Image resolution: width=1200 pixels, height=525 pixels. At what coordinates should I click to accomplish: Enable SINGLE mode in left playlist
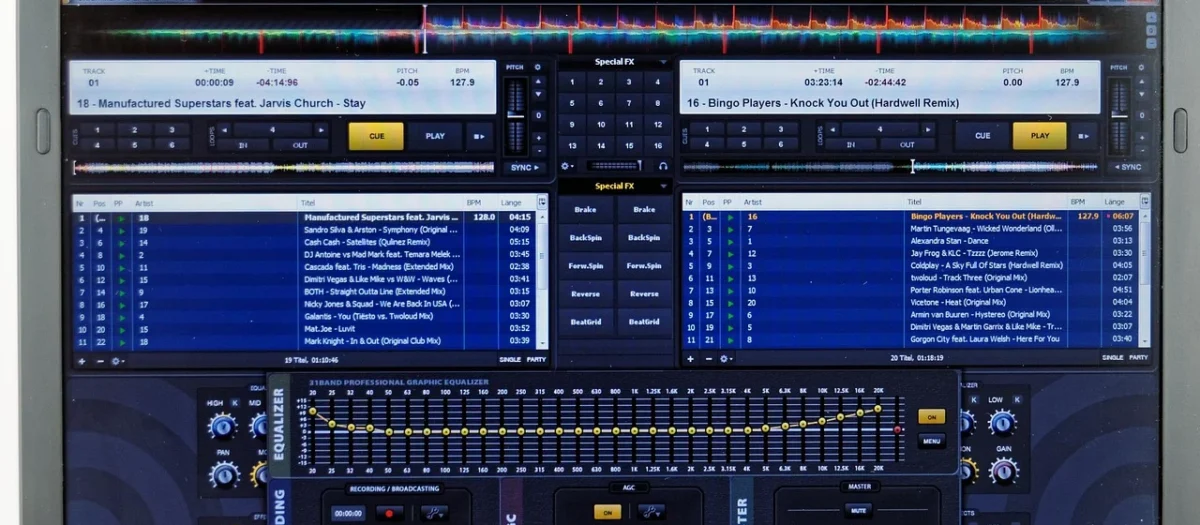click(510, 359)
